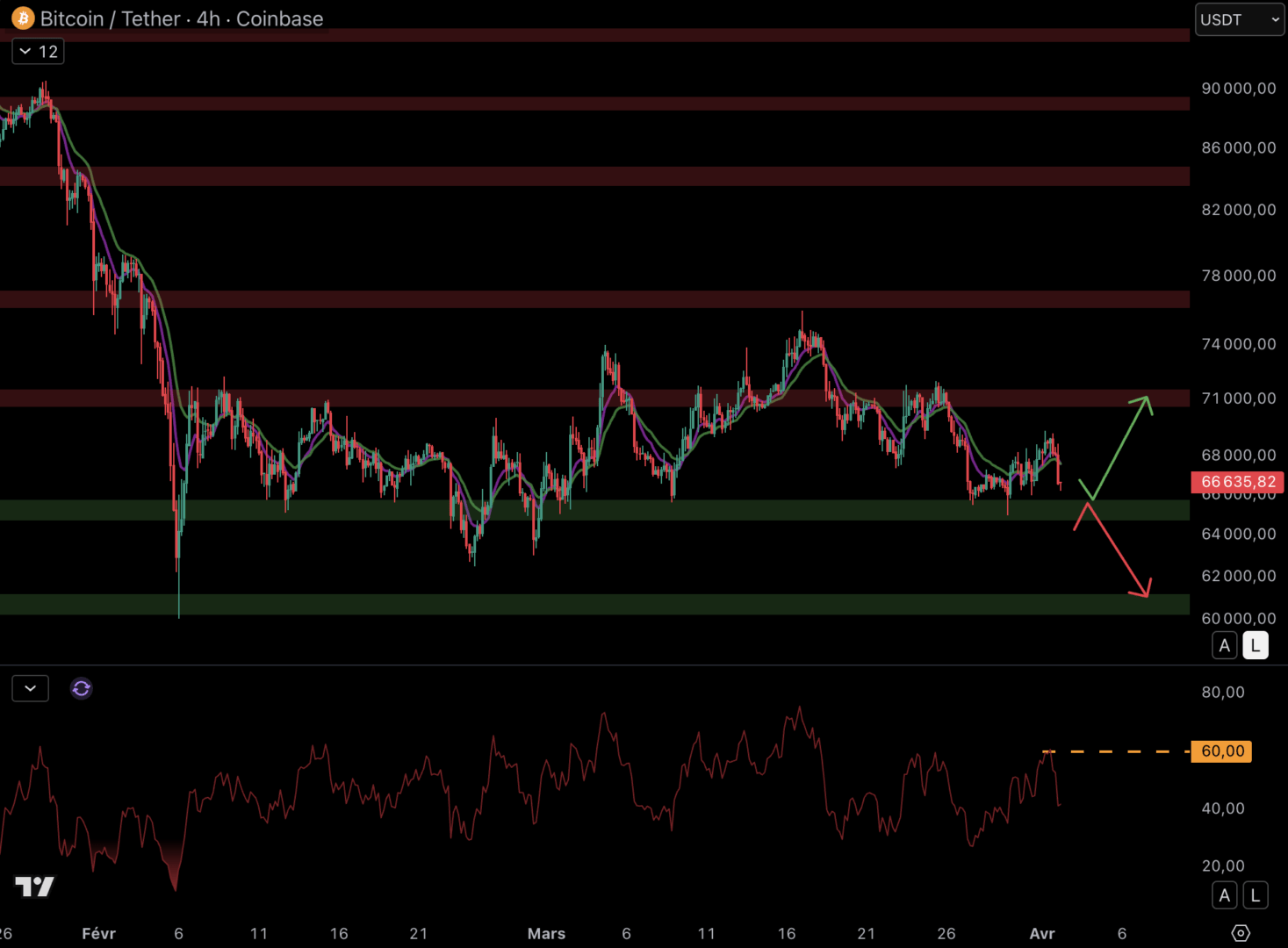Toggle log scale L on price pane
Image resolution: width=1288 pixels, height=948 pixels.
point(1256,646)
